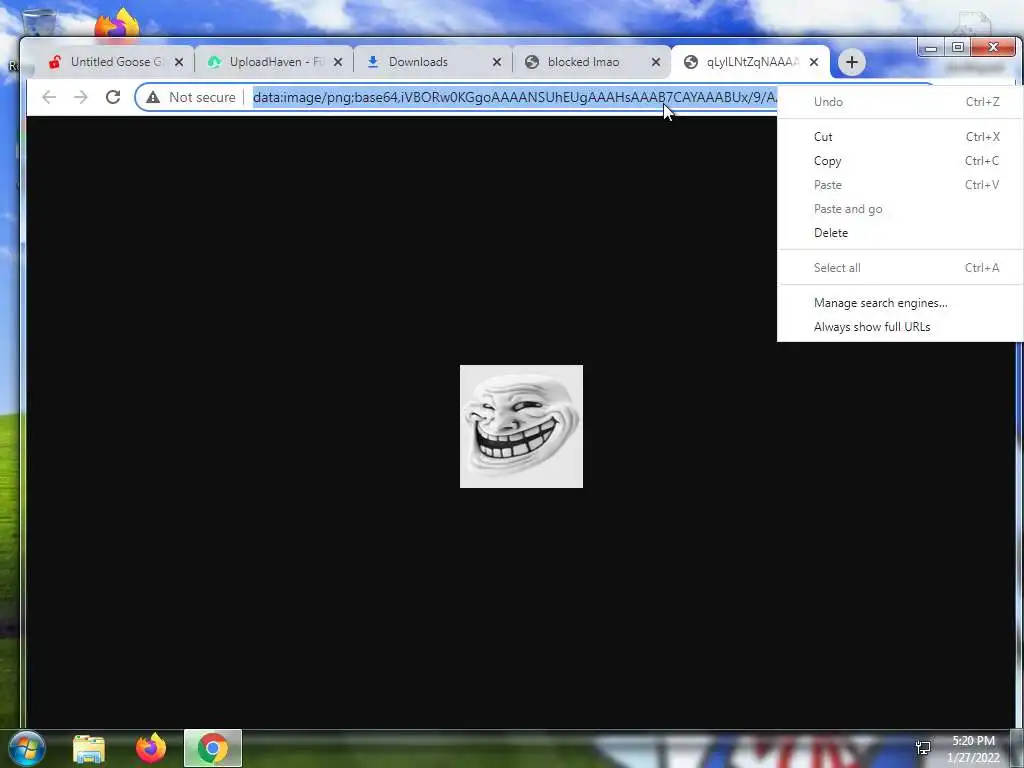Click the Chrome taskbar button
The height and width of the screenshot is (768, 1024).
[x=213, y=748]
